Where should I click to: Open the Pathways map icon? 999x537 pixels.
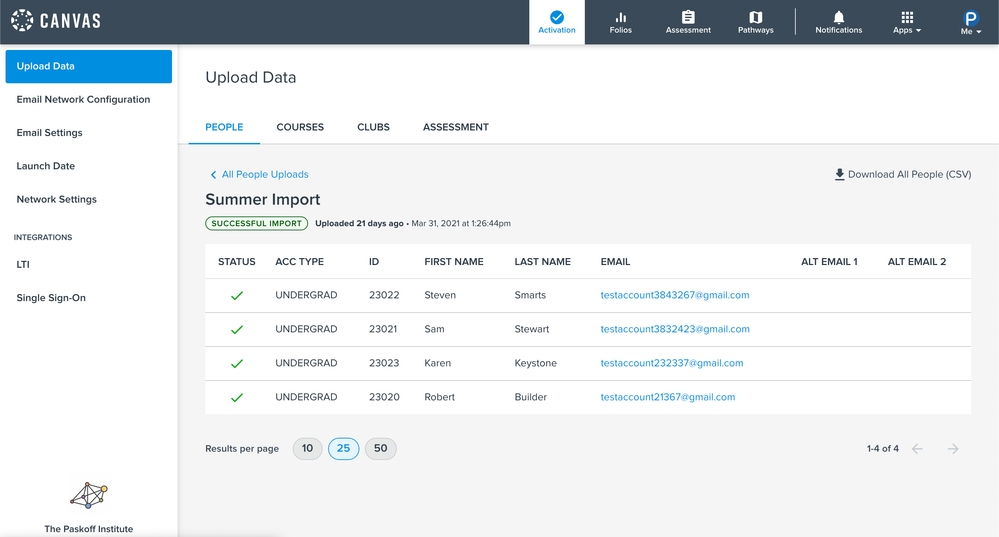pos(755,18)
